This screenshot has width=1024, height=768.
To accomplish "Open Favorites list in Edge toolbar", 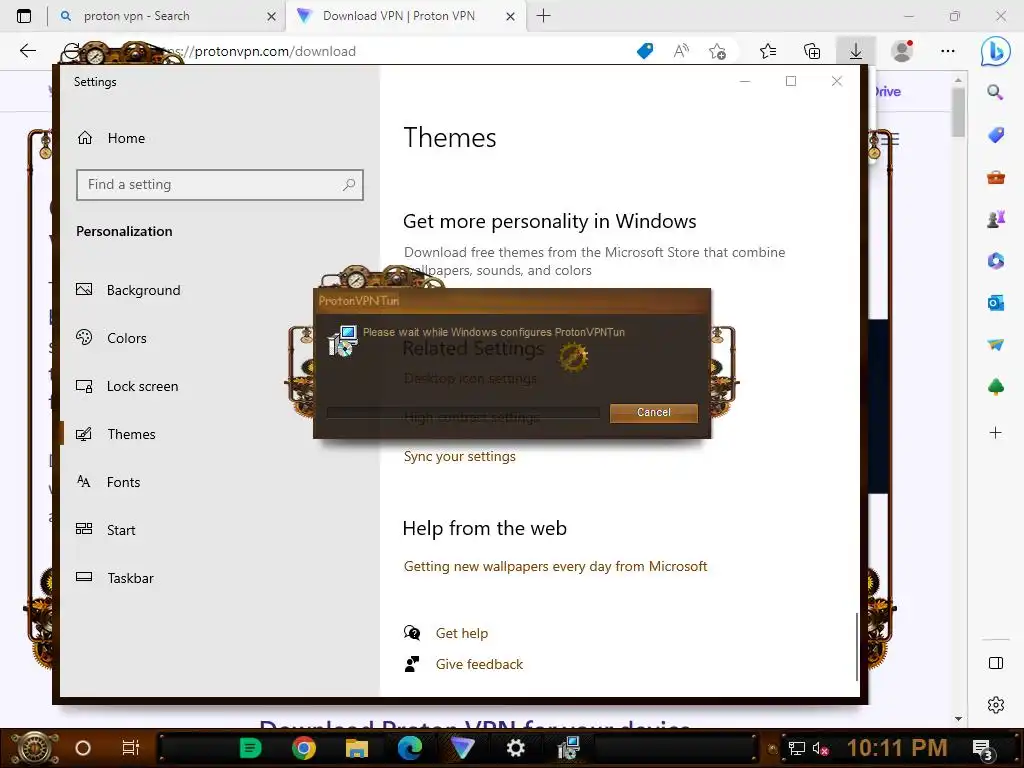I will click(768, 51).
